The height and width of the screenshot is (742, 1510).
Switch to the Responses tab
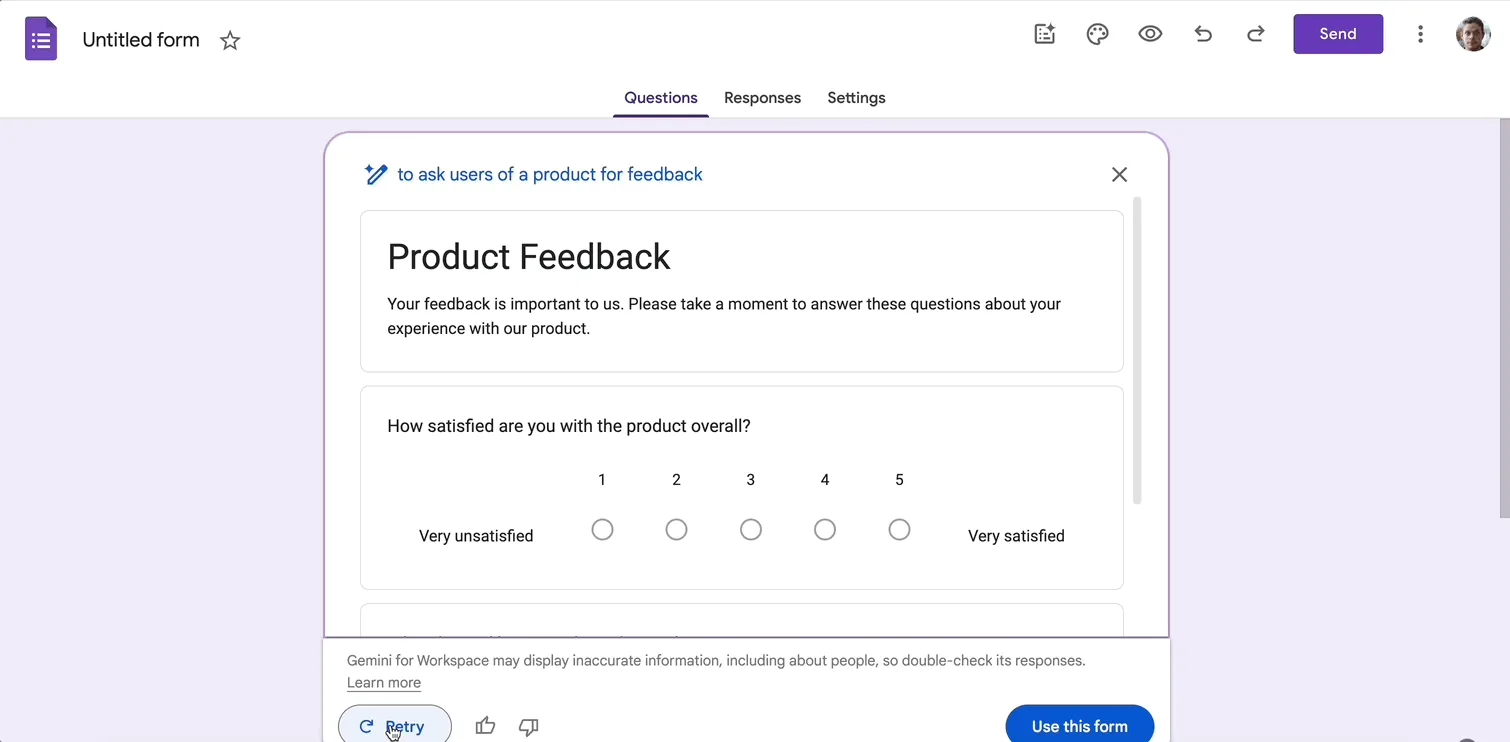pyautogui.click(x=762, y=97)
